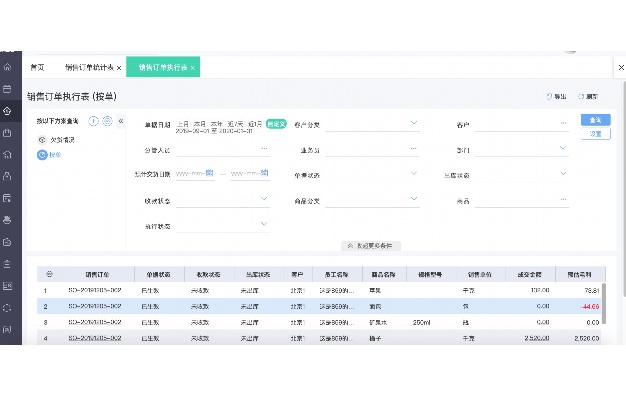
Task: Collapse the query scheme panel with double chevron
Action: [x=121, y=121]
